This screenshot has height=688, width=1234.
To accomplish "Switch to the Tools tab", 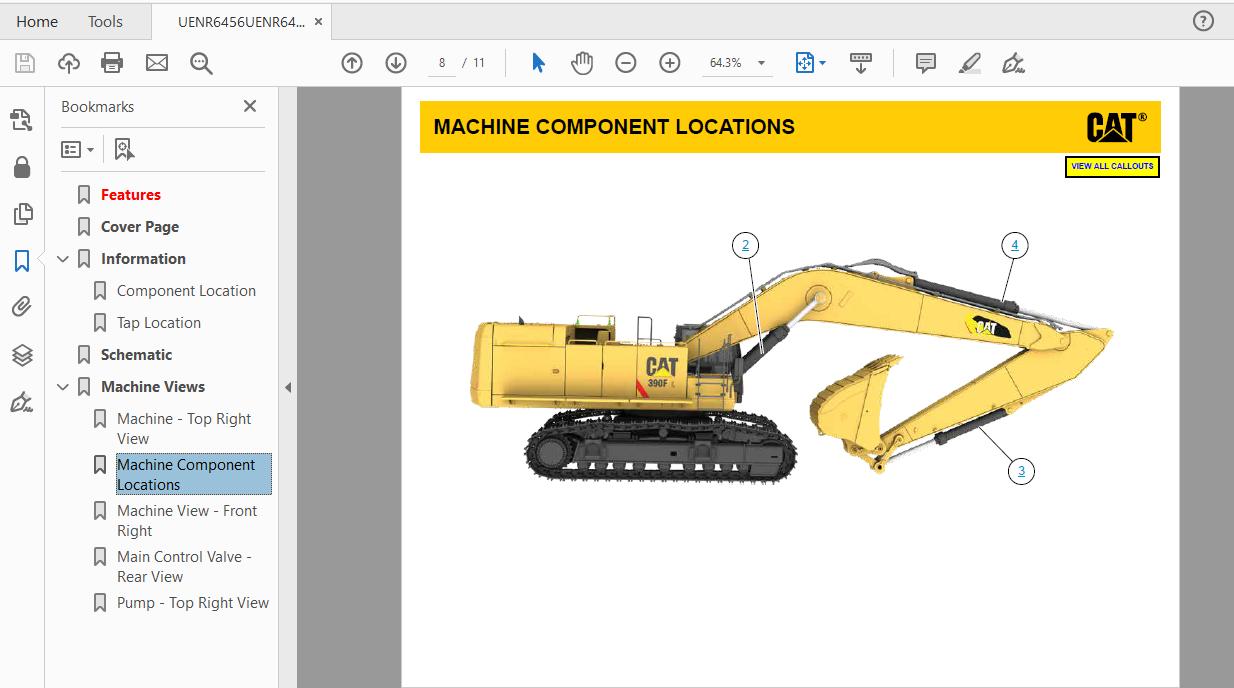I will [104, 20].
